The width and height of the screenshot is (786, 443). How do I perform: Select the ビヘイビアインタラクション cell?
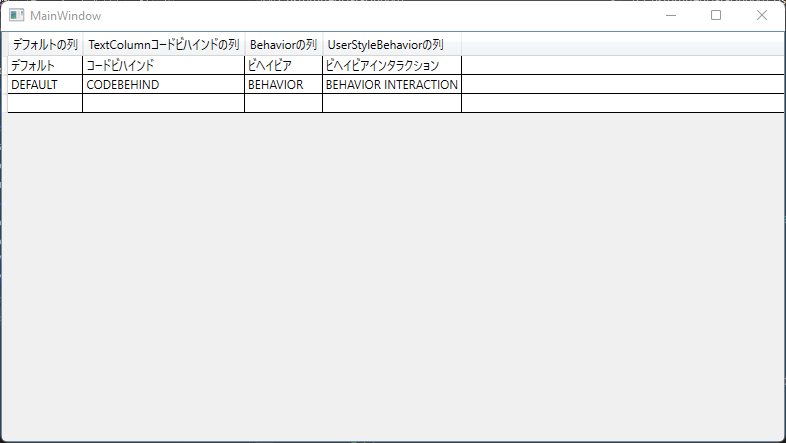coord(392,66)
